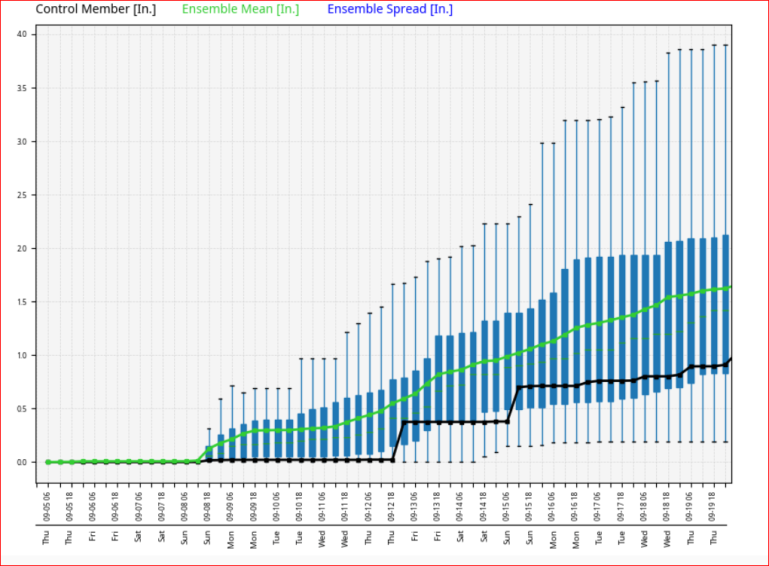Image resolution: width=769 pixels, height=566 pixels.
Task: Click the right end of black control line
Action: click(x=730, y=359)
